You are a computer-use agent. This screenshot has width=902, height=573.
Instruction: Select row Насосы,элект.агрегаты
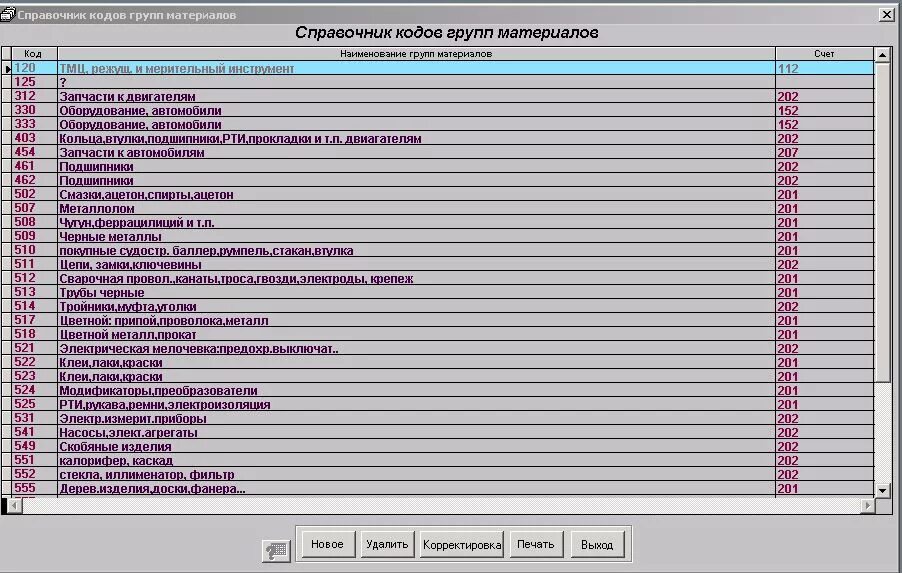point(442,432)
